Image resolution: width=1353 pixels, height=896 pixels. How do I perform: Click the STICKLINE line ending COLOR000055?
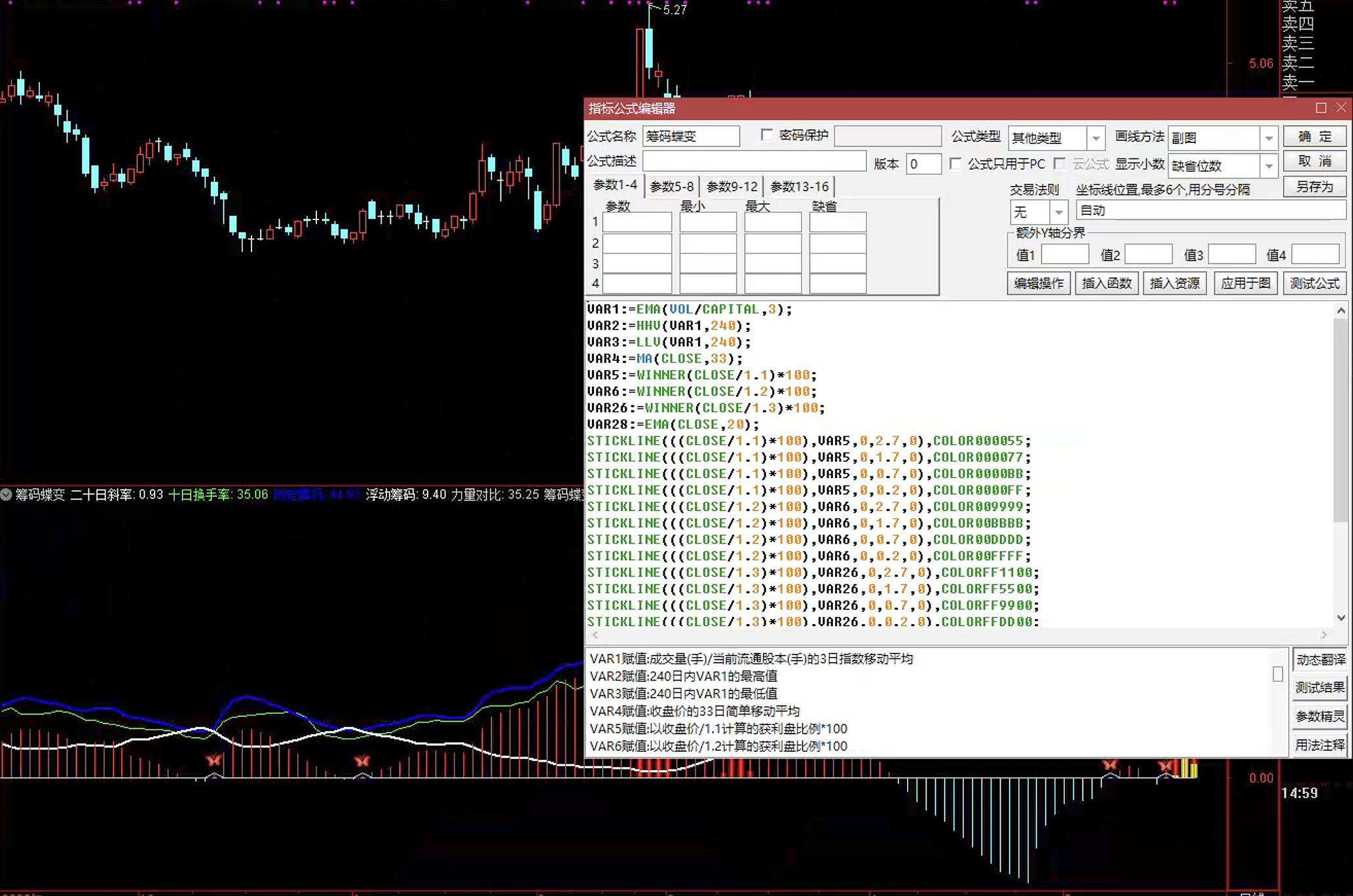809,441
